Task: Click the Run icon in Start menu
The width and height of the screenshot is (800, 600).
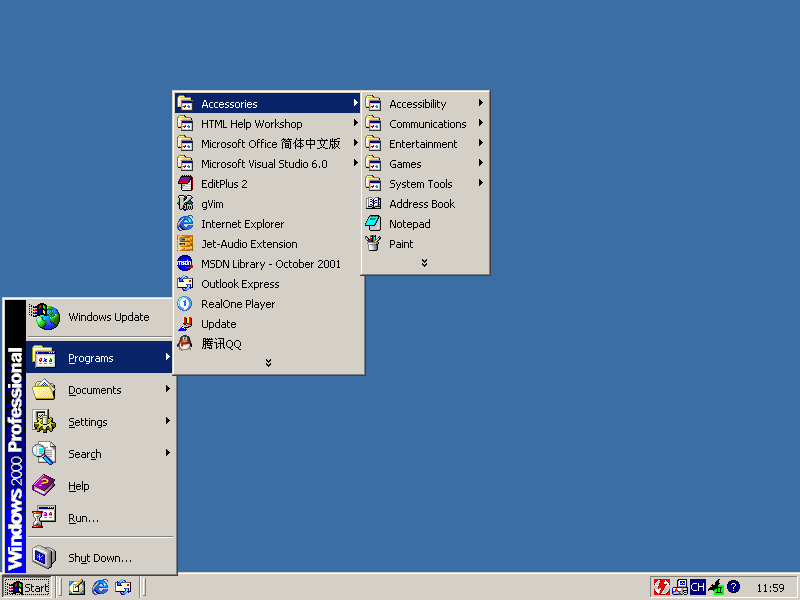Action: tap(44, 517)
